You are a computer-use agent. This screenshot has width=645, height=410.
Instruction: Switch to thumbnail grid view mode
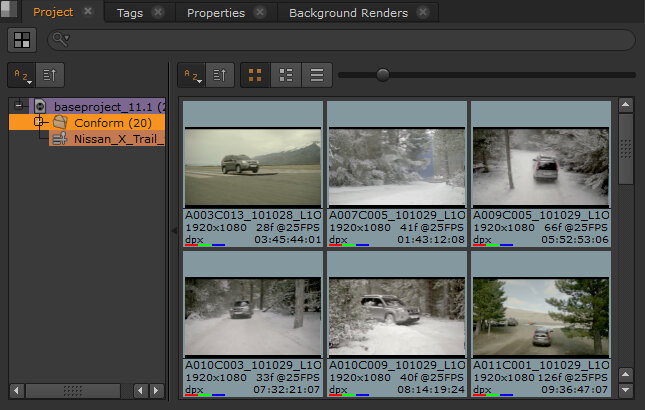click(256, 75)
